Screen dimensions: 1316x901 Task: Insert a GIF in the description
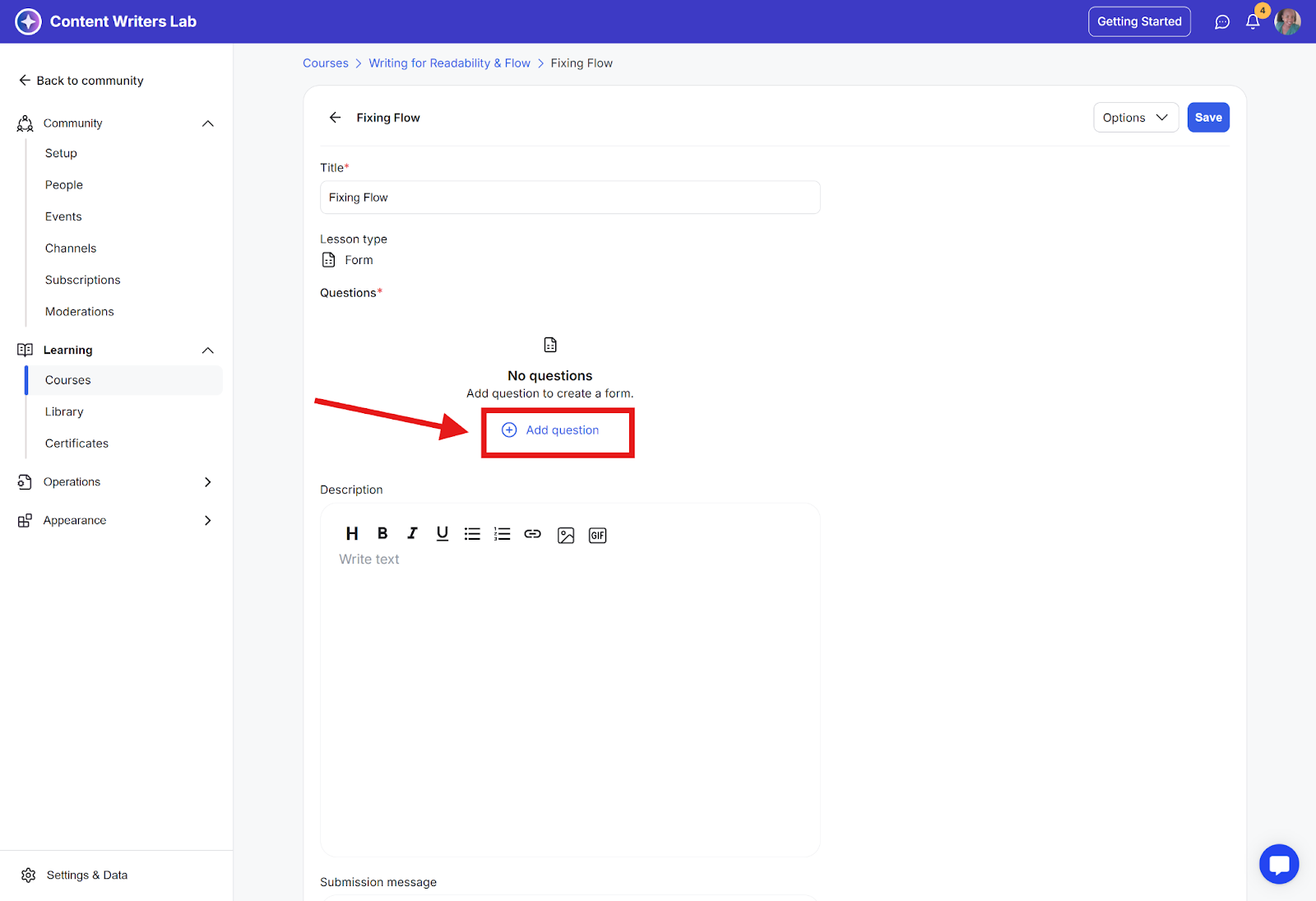tap(598, 536)
